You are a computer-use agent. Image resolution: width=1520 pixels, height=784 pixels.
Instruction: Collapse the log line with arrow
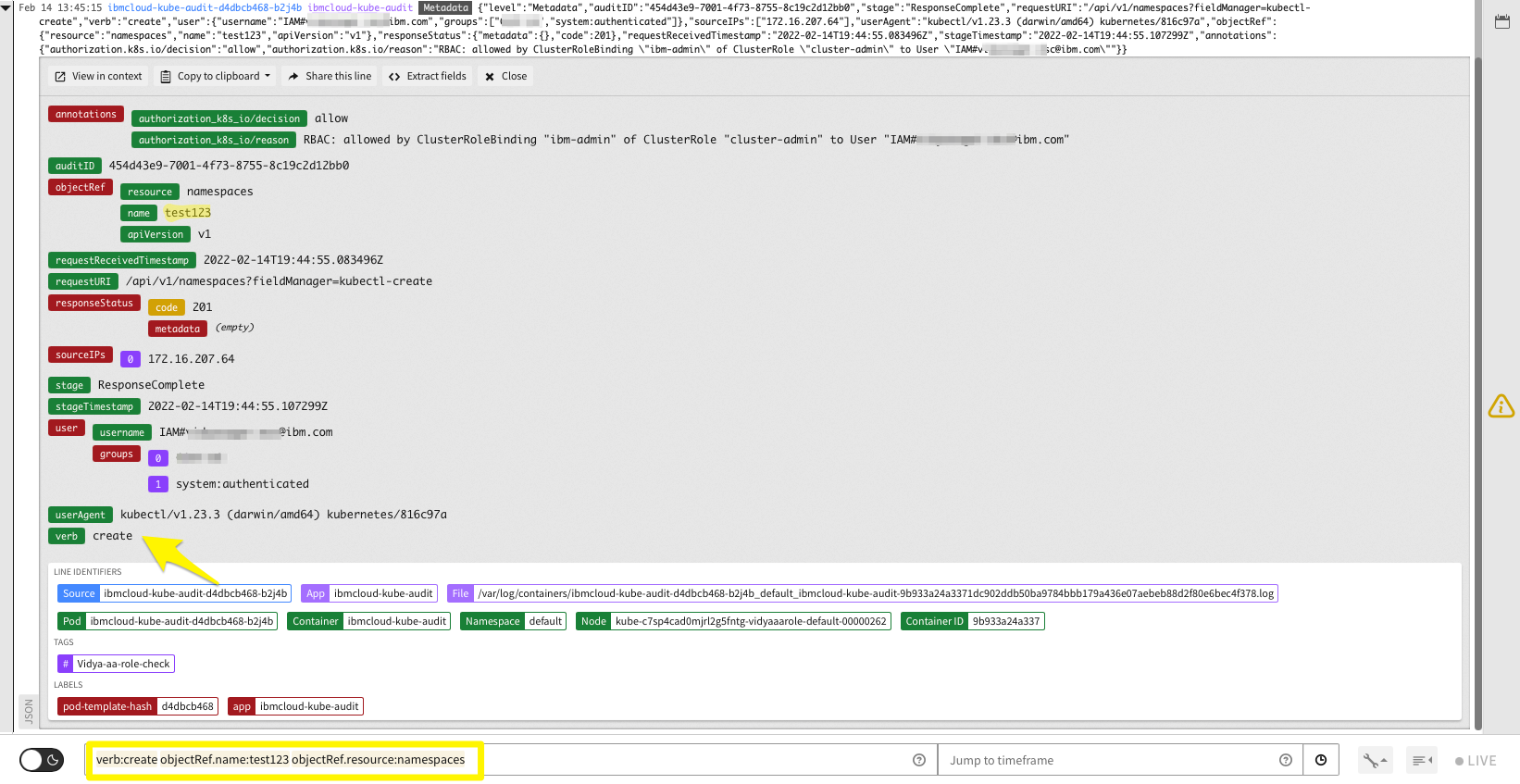[6, 7]
